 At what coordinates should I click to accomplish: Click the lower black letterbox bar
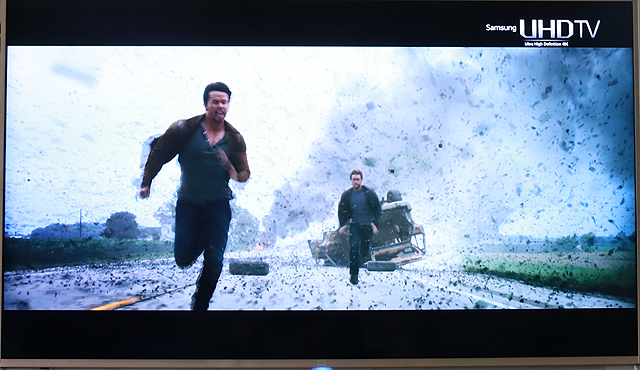tap(318, 334)
